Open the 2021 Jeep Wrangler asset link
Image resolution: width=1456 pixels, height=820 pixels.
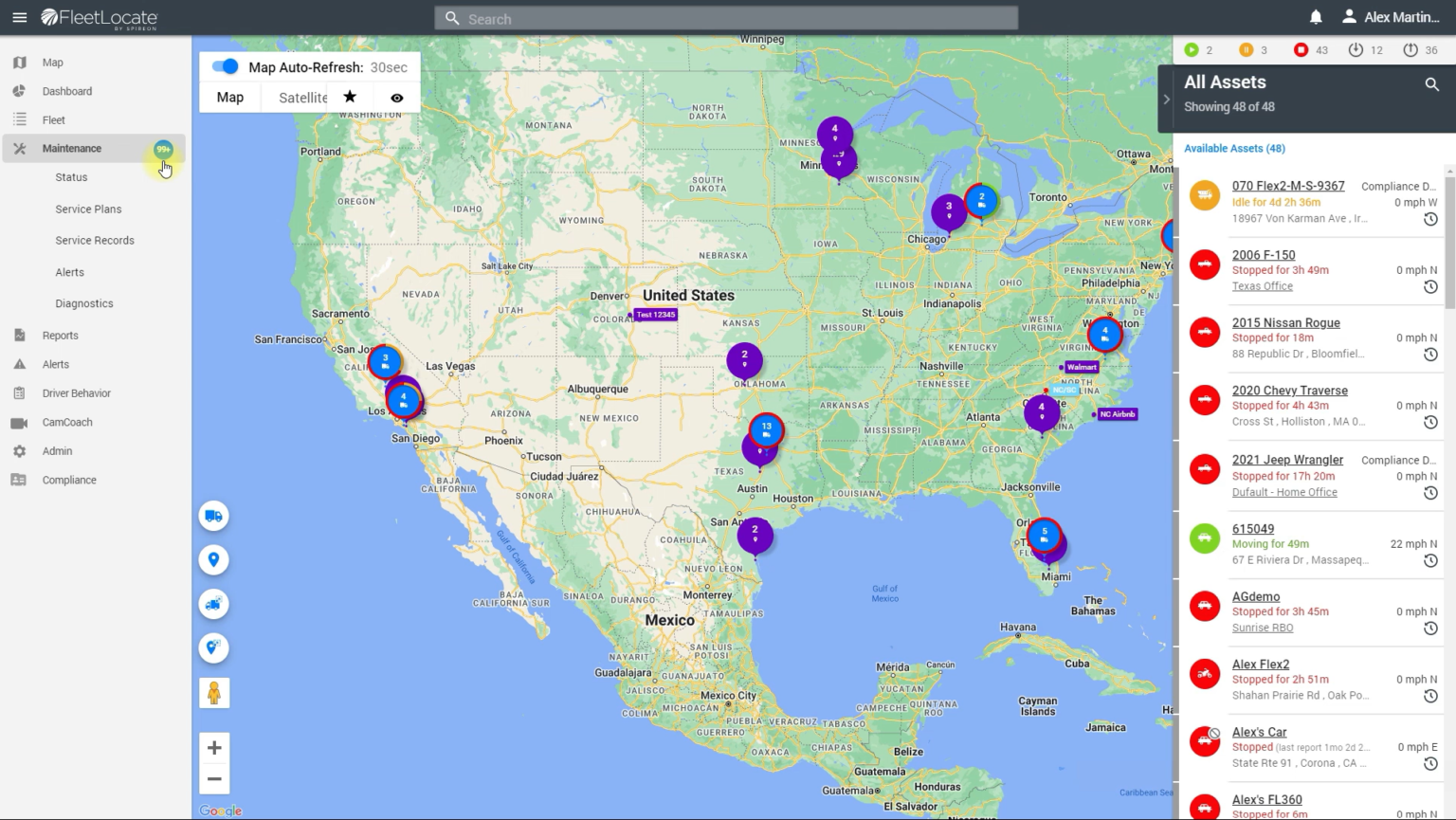1286,460
